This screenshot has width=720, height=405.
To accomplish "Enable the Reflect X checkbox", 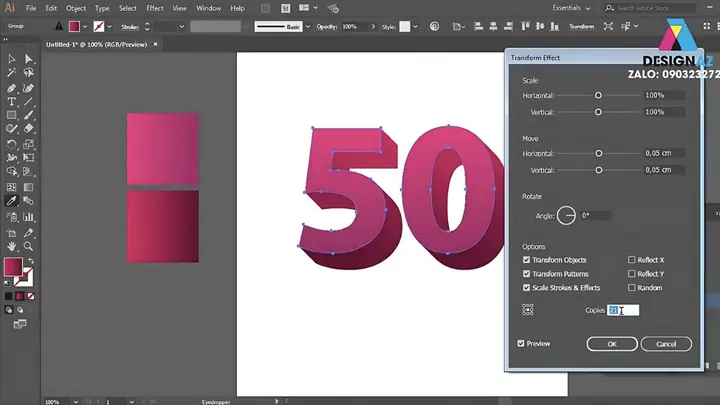I will pyautogui.click(x=632, y=260).
